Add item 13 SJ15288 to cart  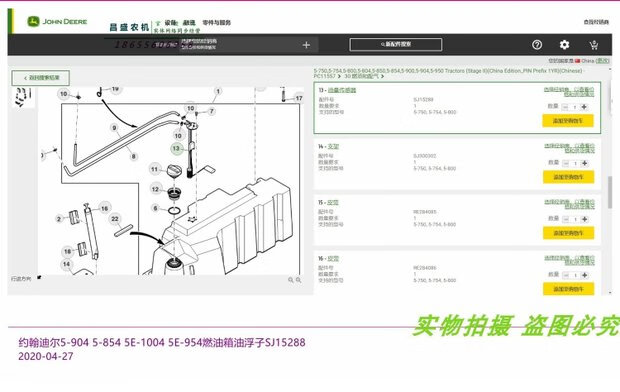click(x=568, y=121)
